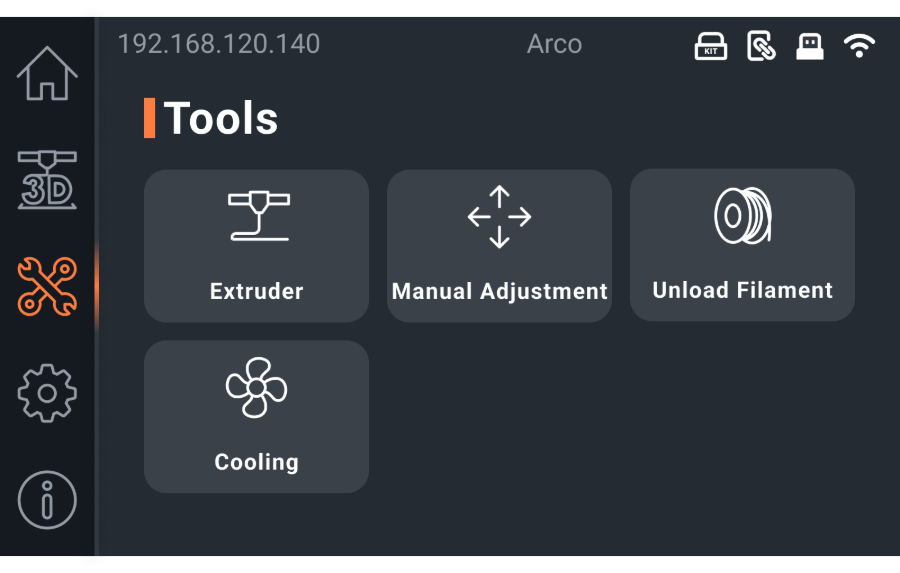Click the fan icon in Cooling tile
The height and width of the screenshot is (573, 900).
pos(257,387)
